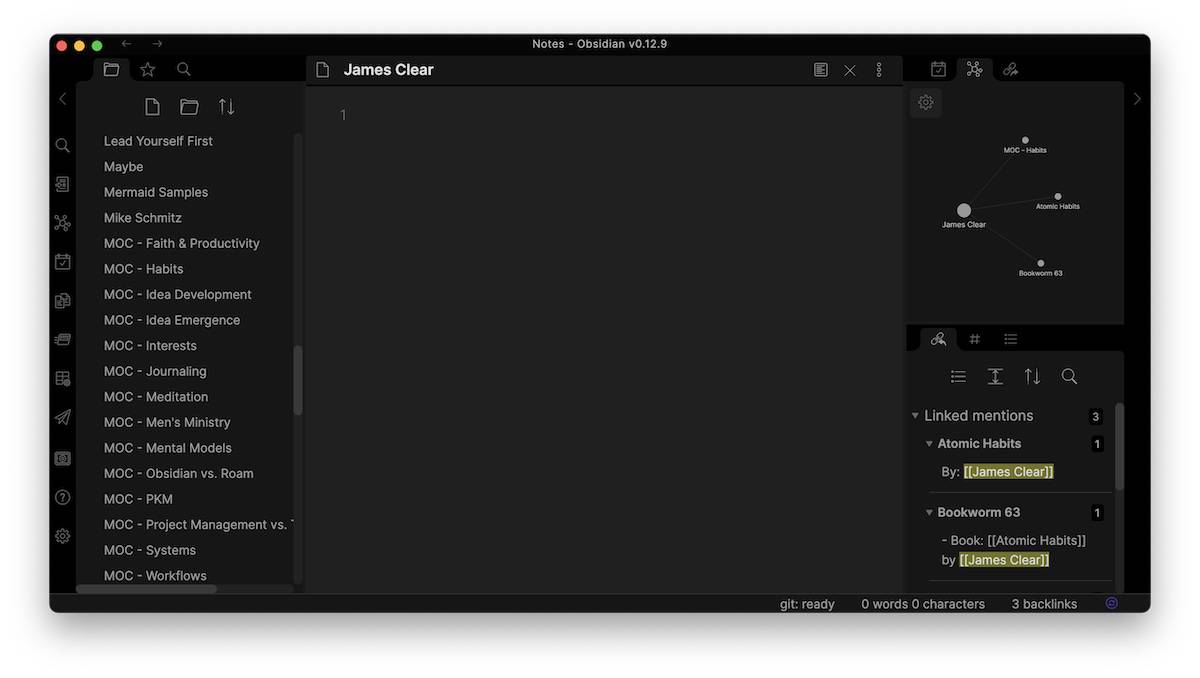1200x678 pixels.
Task: Collapse the left sidebar
Action: click(62, 98)
